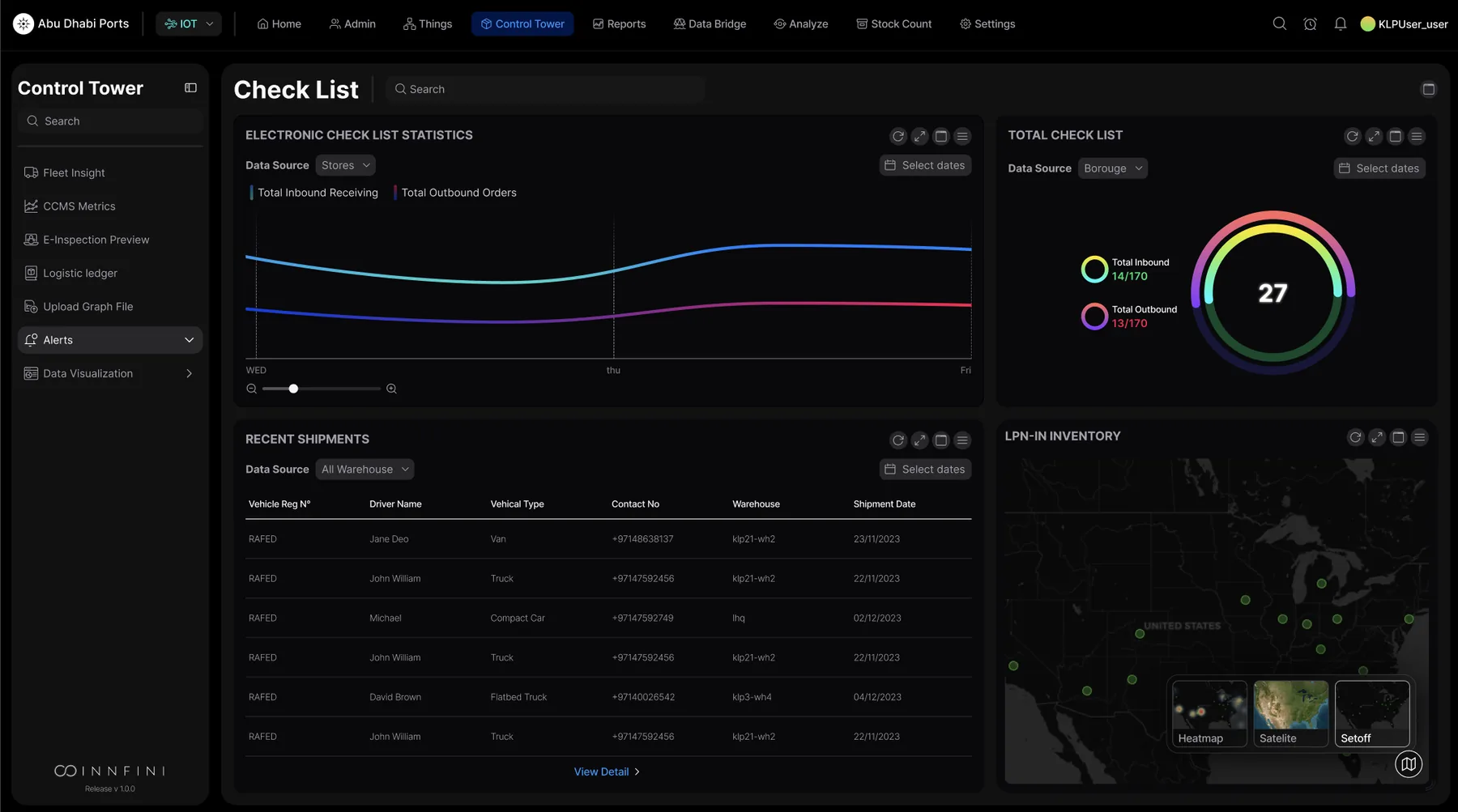Open the alarm clock reminders icon

[x=1310, y=23]
